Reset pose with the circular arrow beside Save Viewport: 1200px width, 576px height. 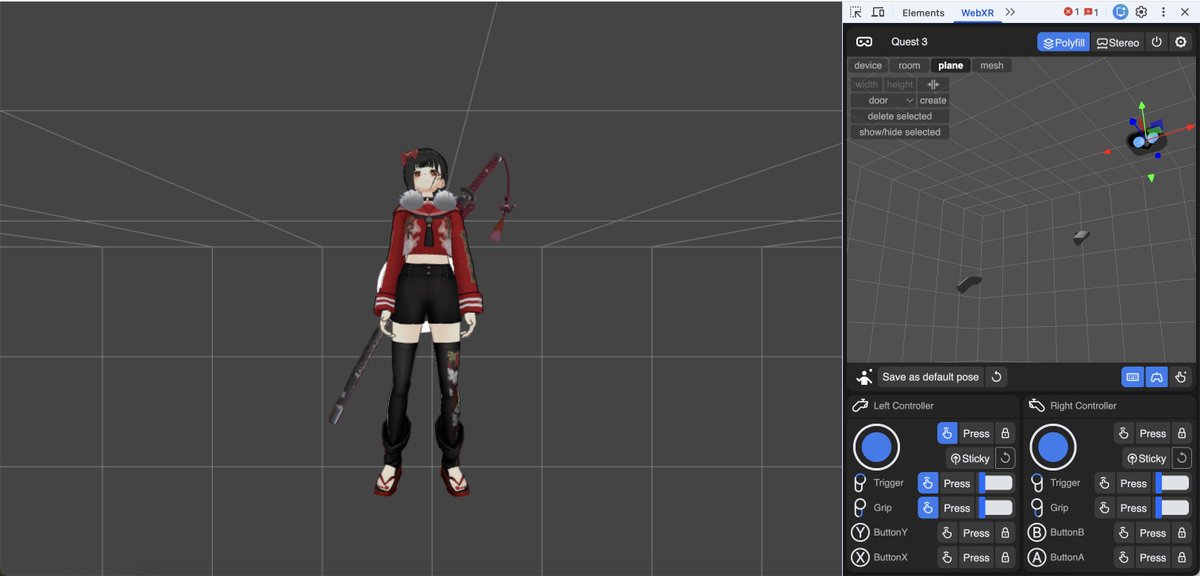click(996, 377)
